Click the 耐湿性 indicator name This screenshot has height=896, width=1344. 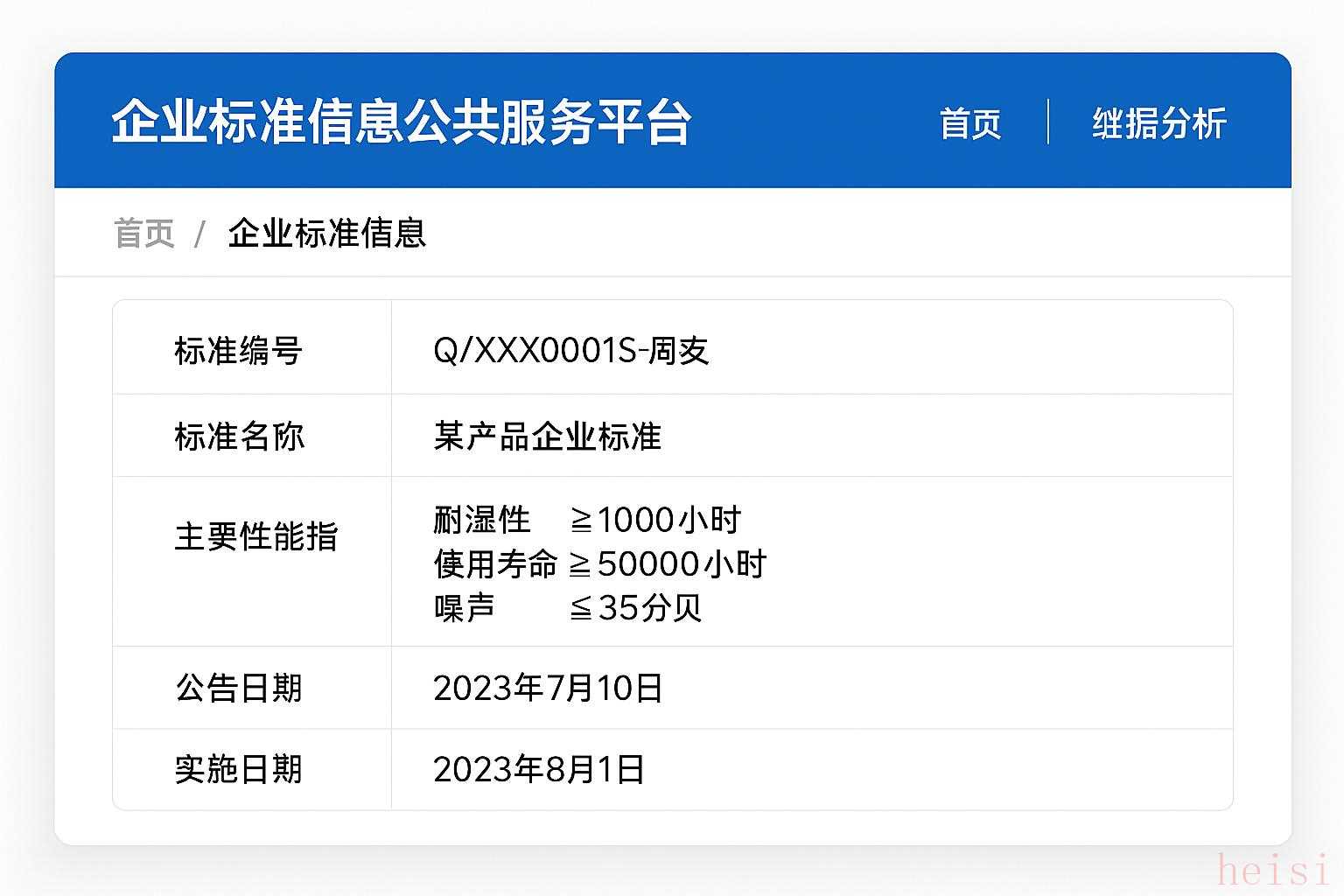click(482, 520)
